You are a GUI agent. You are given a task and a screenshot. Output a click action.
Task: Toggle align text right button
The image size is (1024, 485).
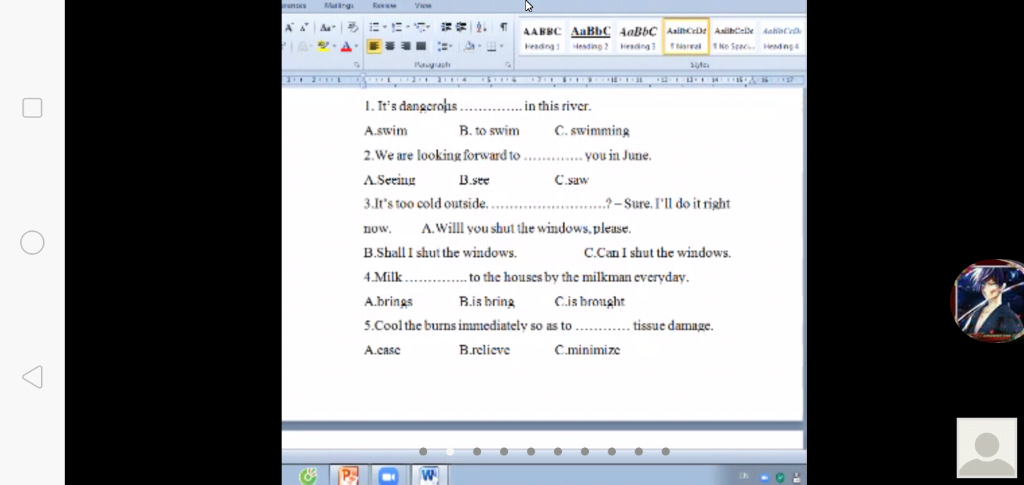(x=406, y=46)
